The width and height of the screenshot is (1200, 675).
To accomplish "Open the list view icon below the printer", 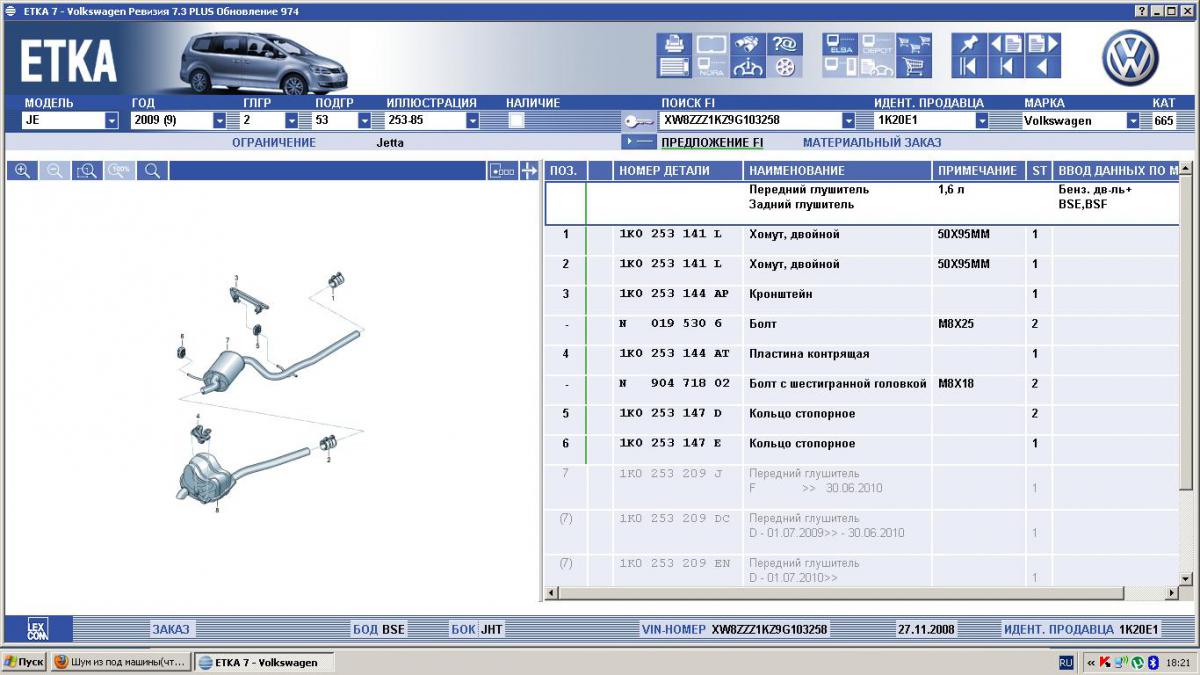I will coord(673,67).
